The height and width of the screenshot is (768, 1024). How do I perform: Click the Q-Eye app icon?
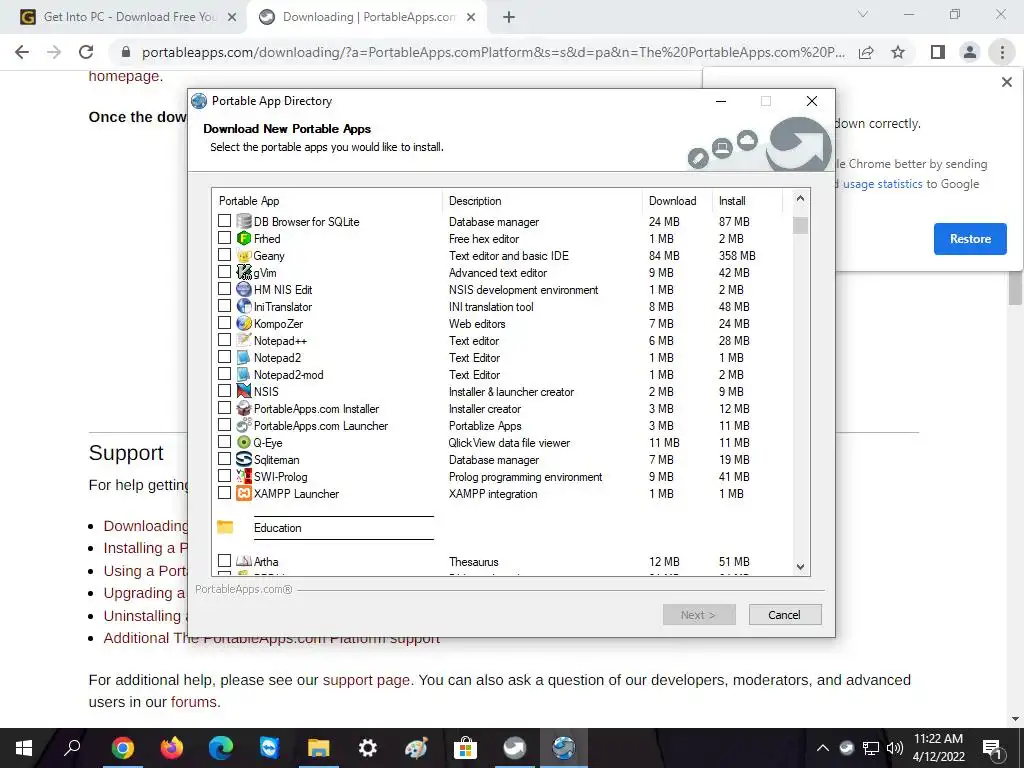click(x=244, y=442)
